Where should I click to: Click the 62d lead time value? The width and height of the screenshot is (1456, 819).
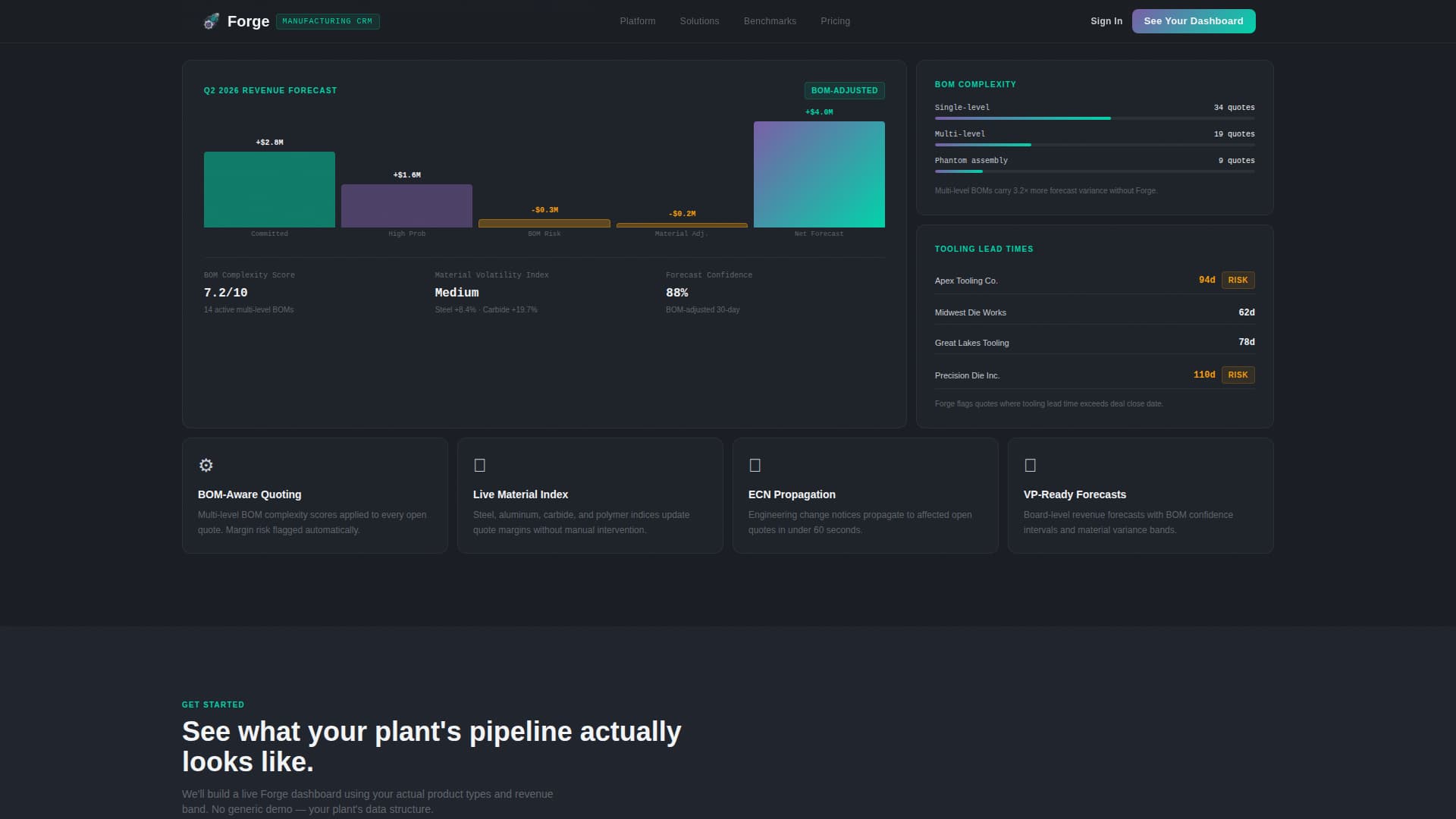1247,312
